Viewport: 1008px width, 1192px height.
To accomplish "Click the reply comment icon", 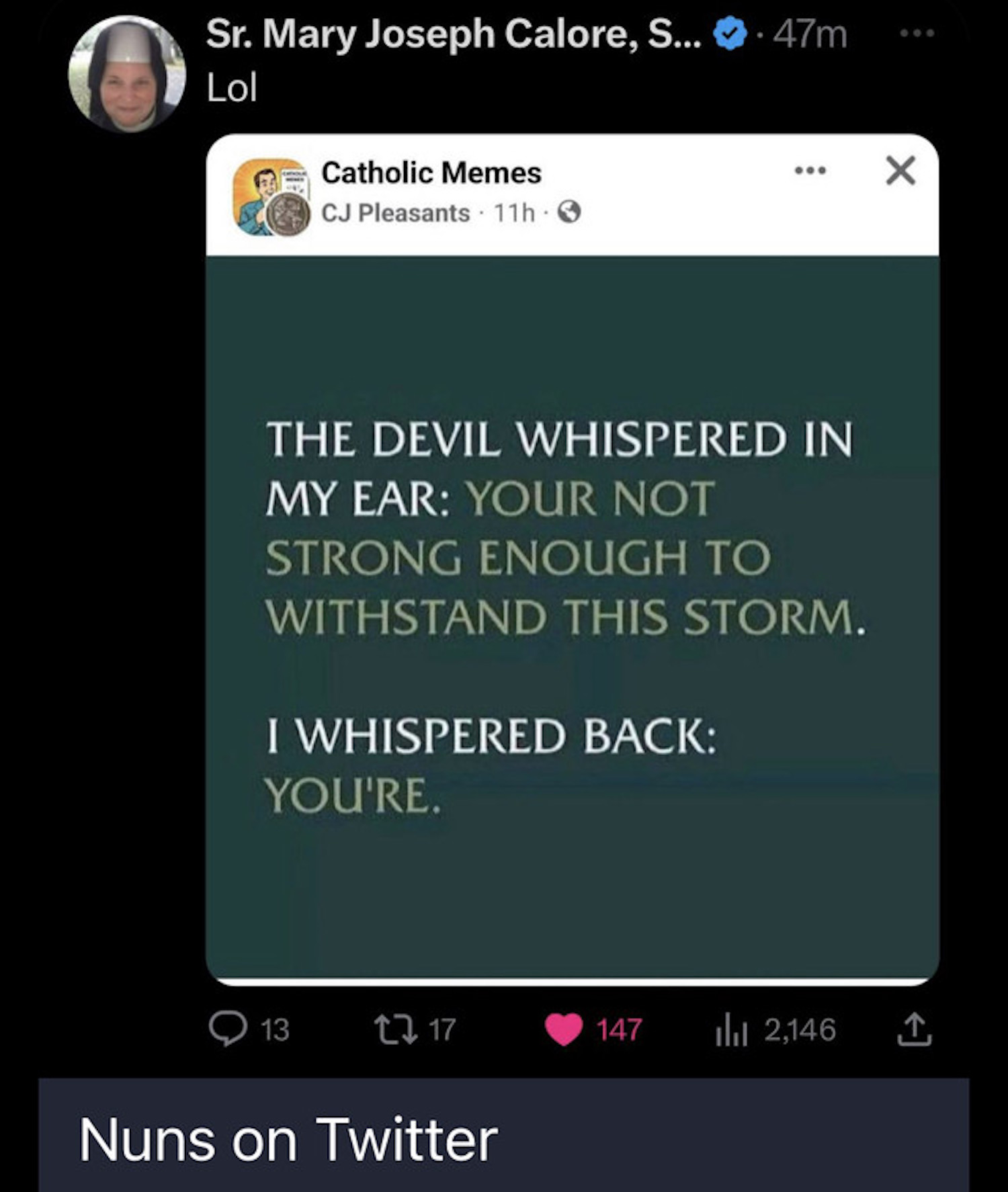I will click(228, 1029).
